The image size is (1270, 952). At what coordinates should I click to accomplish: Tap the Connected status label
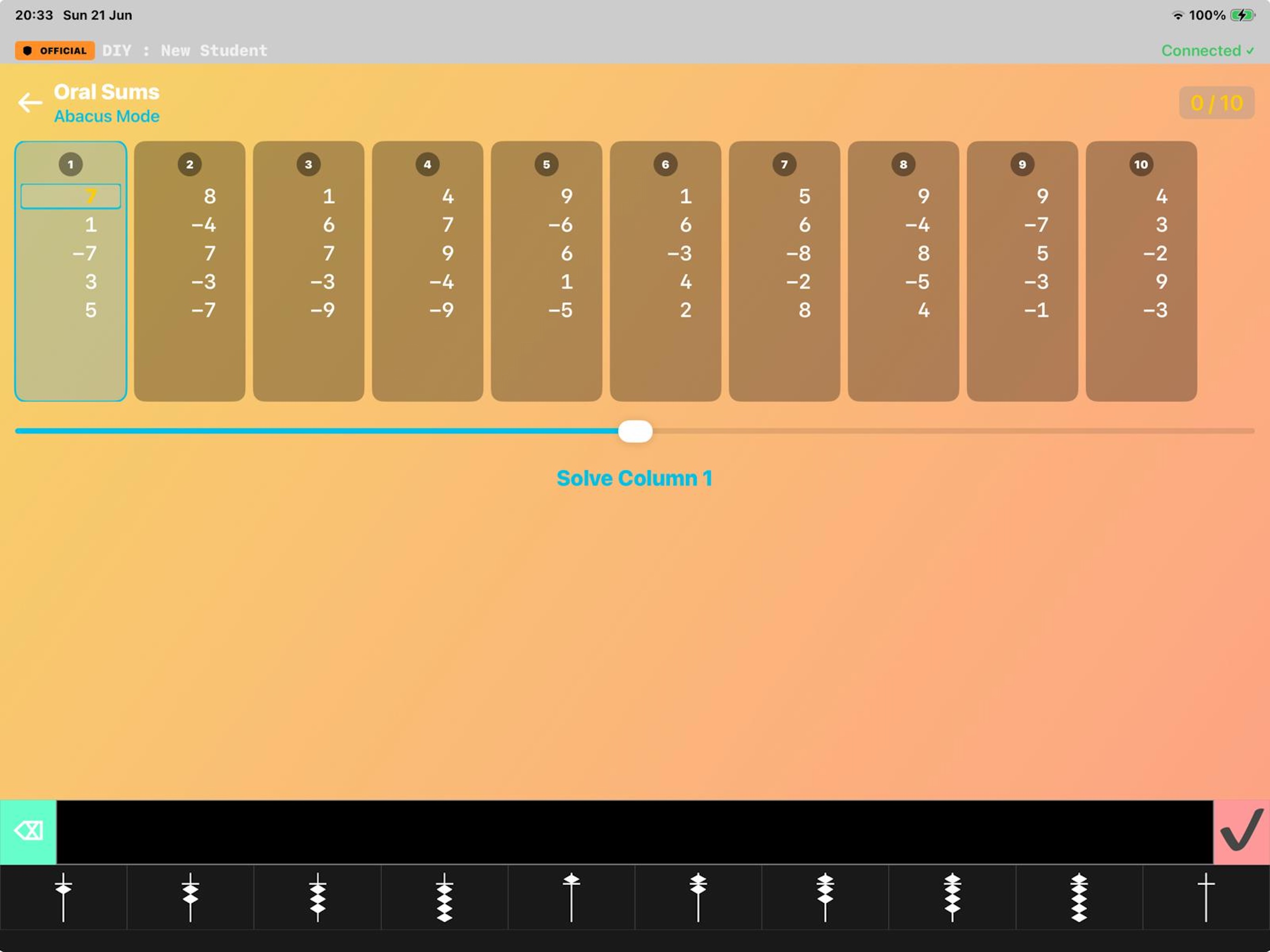click(1207, 50)
